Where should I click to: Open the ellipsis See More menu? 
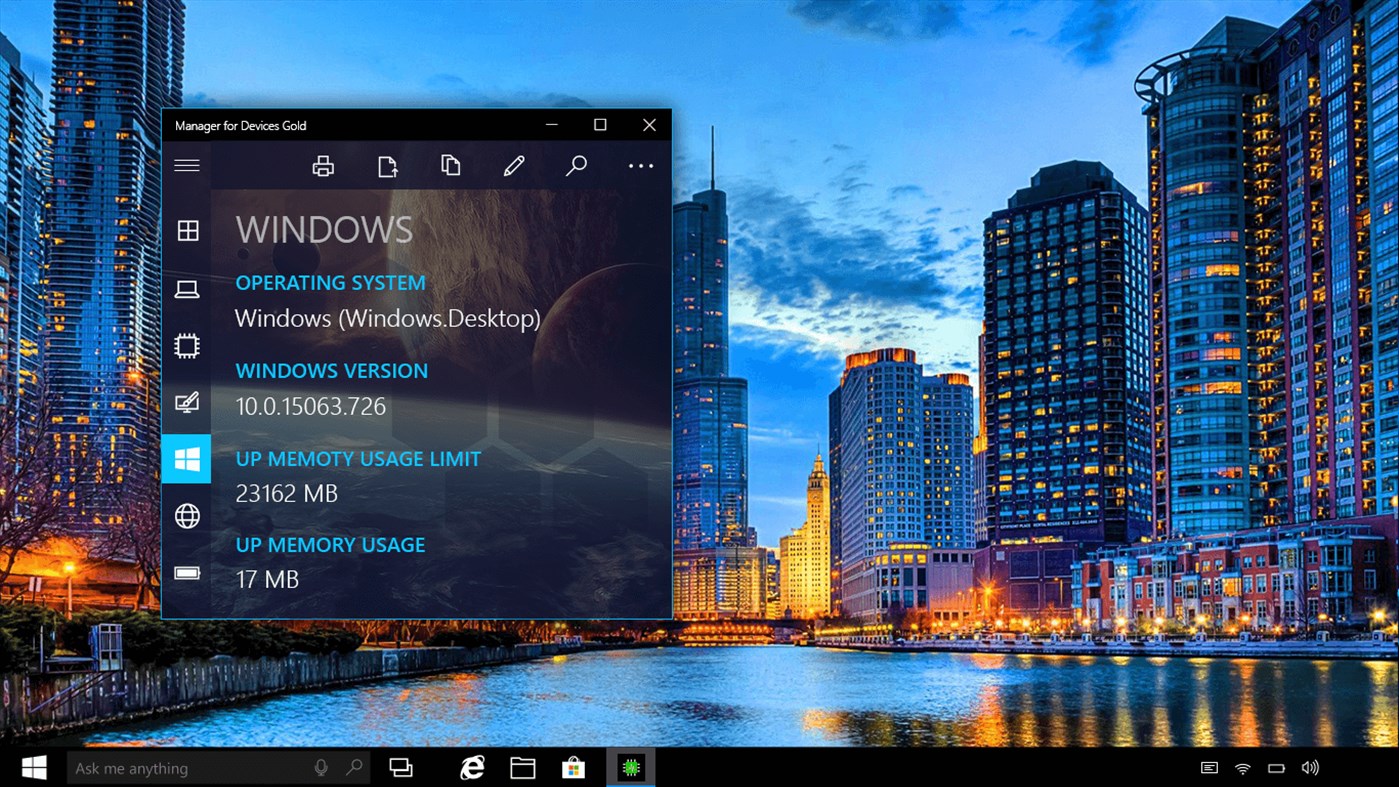pos(640,165)
